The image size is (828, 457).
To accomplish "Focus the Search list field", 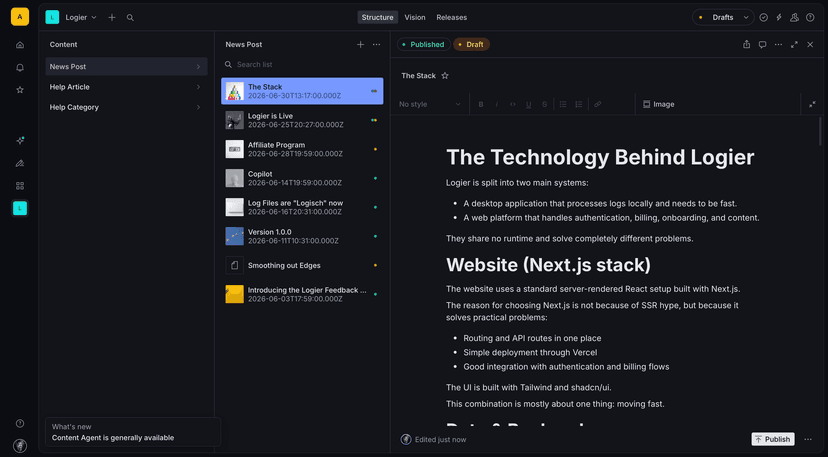I will coord(302,64).
